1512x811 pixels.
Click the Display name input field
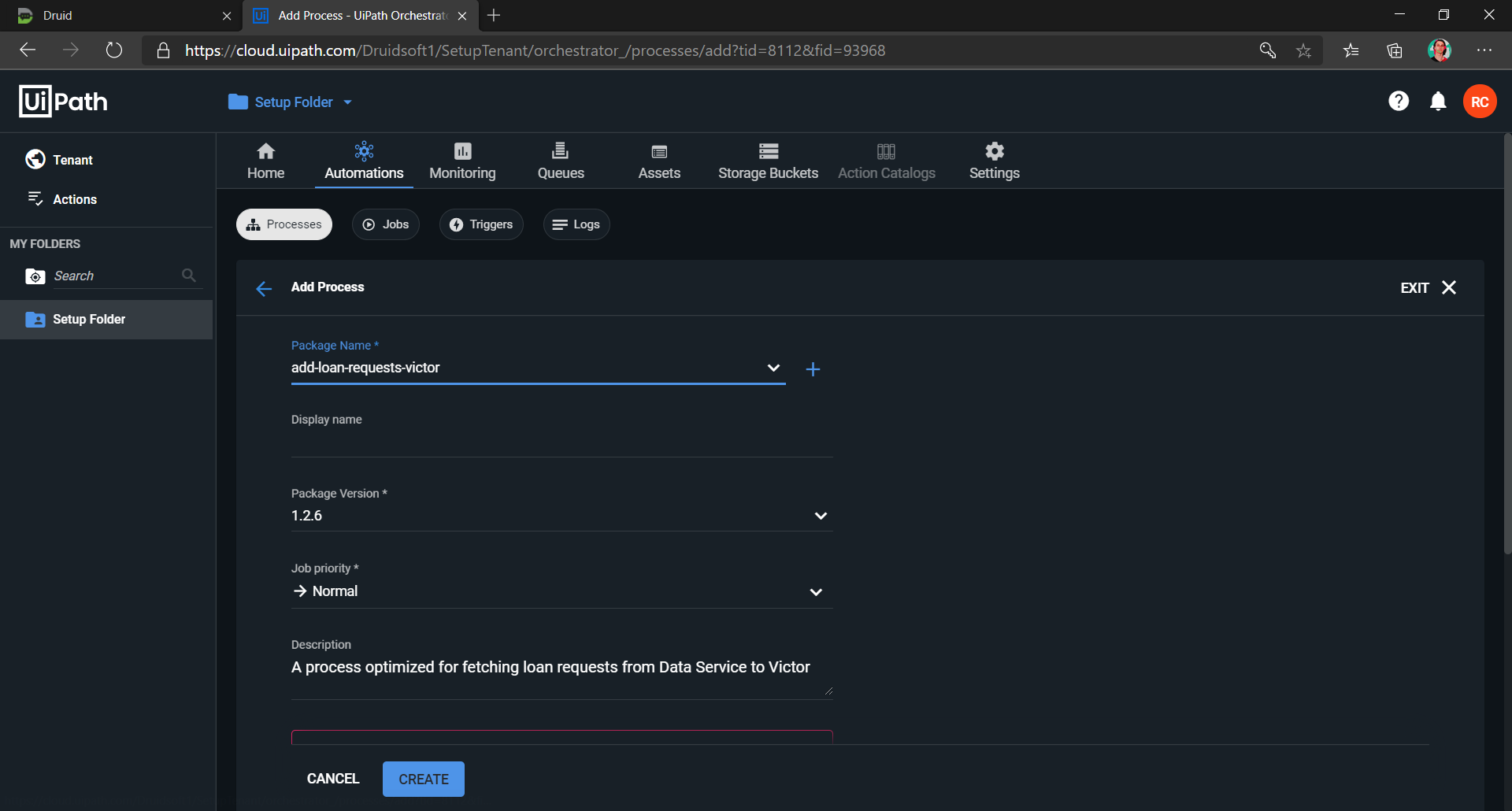(x=562, y=443)
